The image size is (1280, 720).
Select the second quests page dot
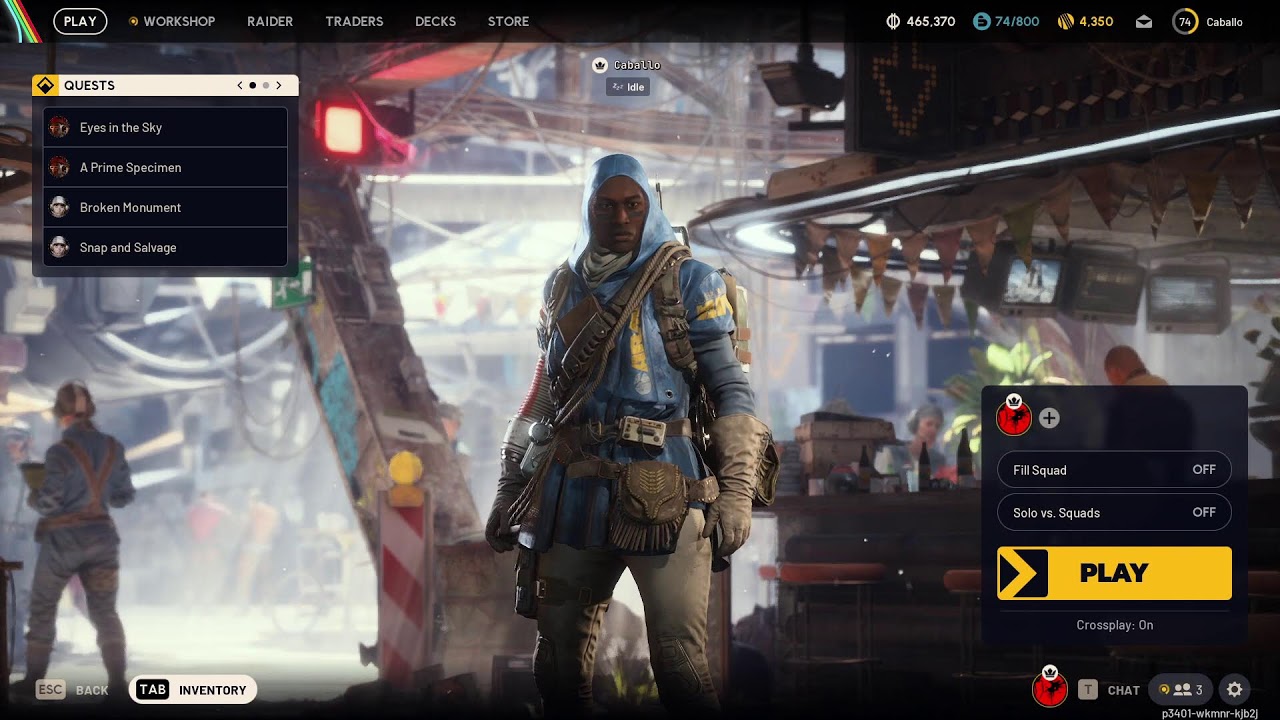(x=265, y=86)
